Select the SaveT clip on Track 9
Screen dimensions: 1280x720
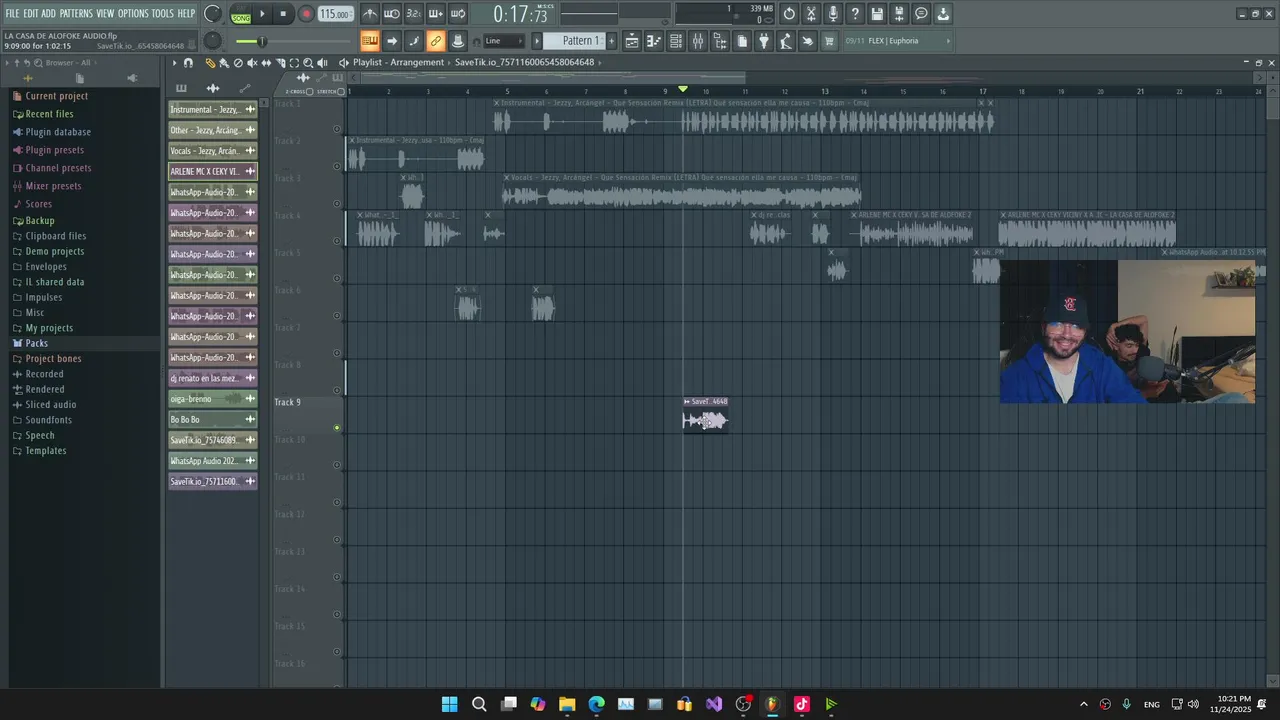705,416
